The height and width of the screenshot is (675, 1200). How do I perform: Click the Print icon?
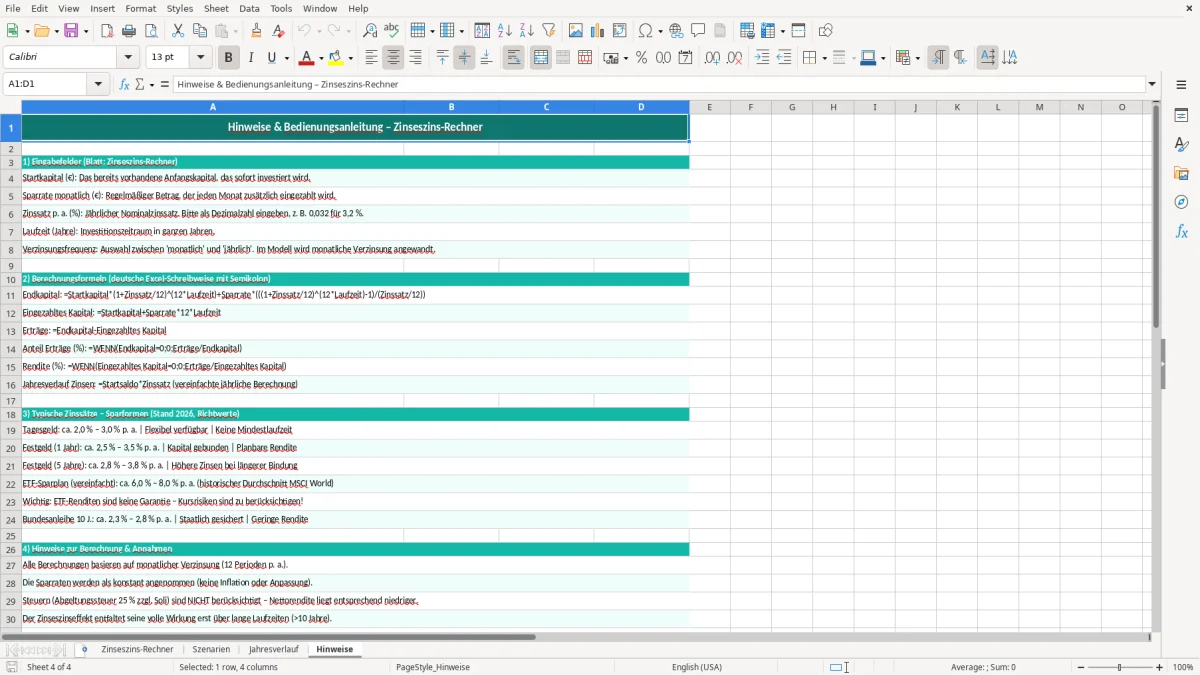click(129, 31)
